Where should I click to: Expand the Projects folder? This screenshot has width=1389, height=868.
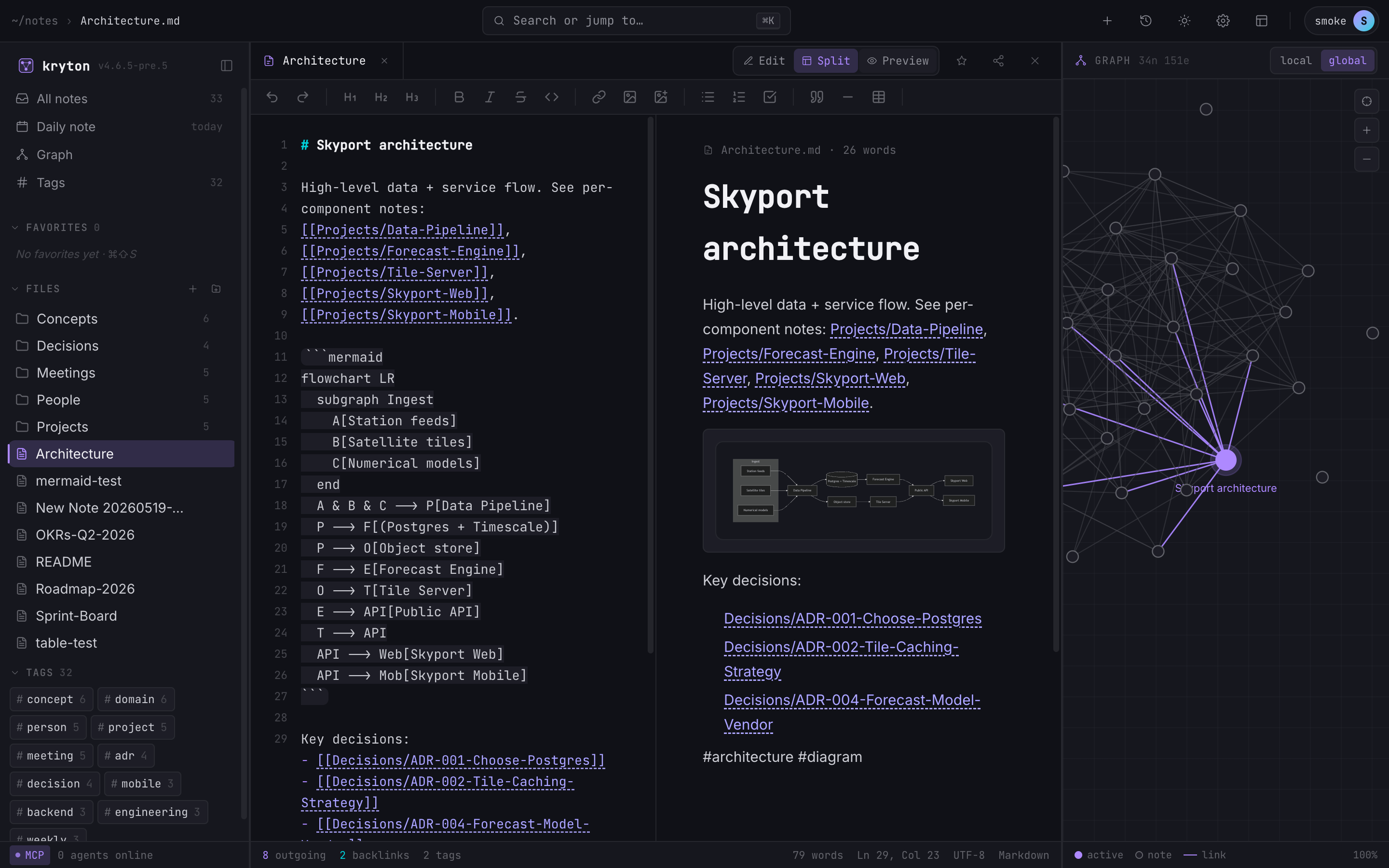(x=121, y=427)
